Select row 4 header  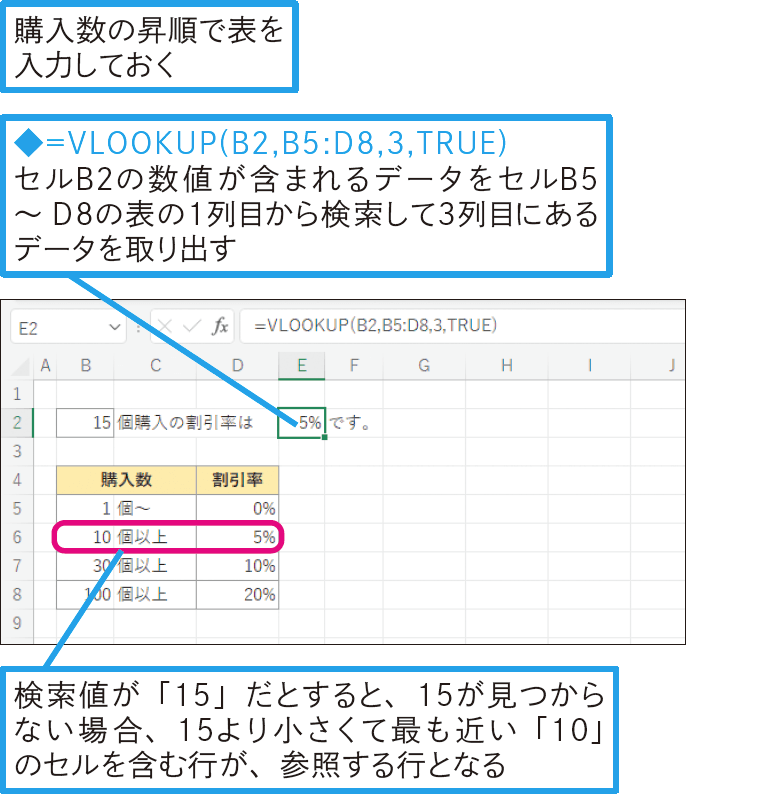(17, 480)
